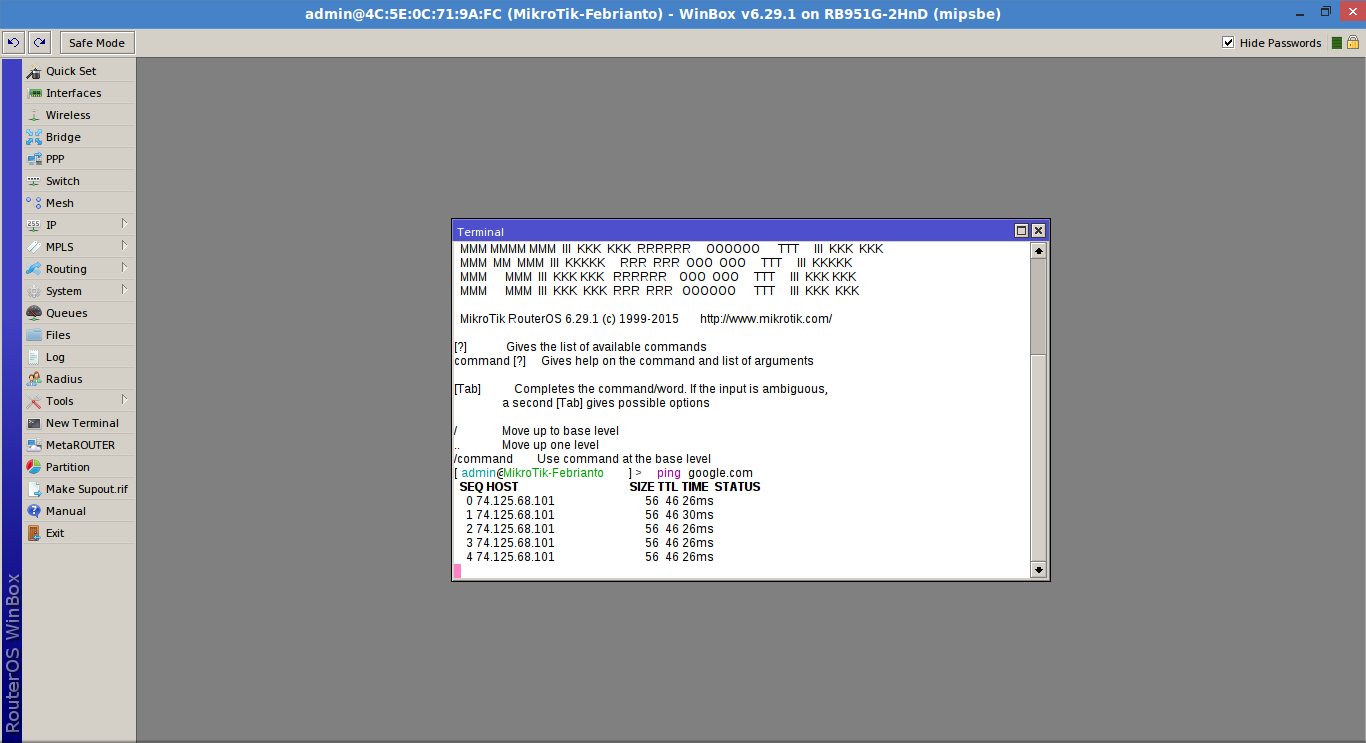Viewport: 1366px width, 743px height.
Task: Expand the Tools submenu arrow
Action: [124, 400]
